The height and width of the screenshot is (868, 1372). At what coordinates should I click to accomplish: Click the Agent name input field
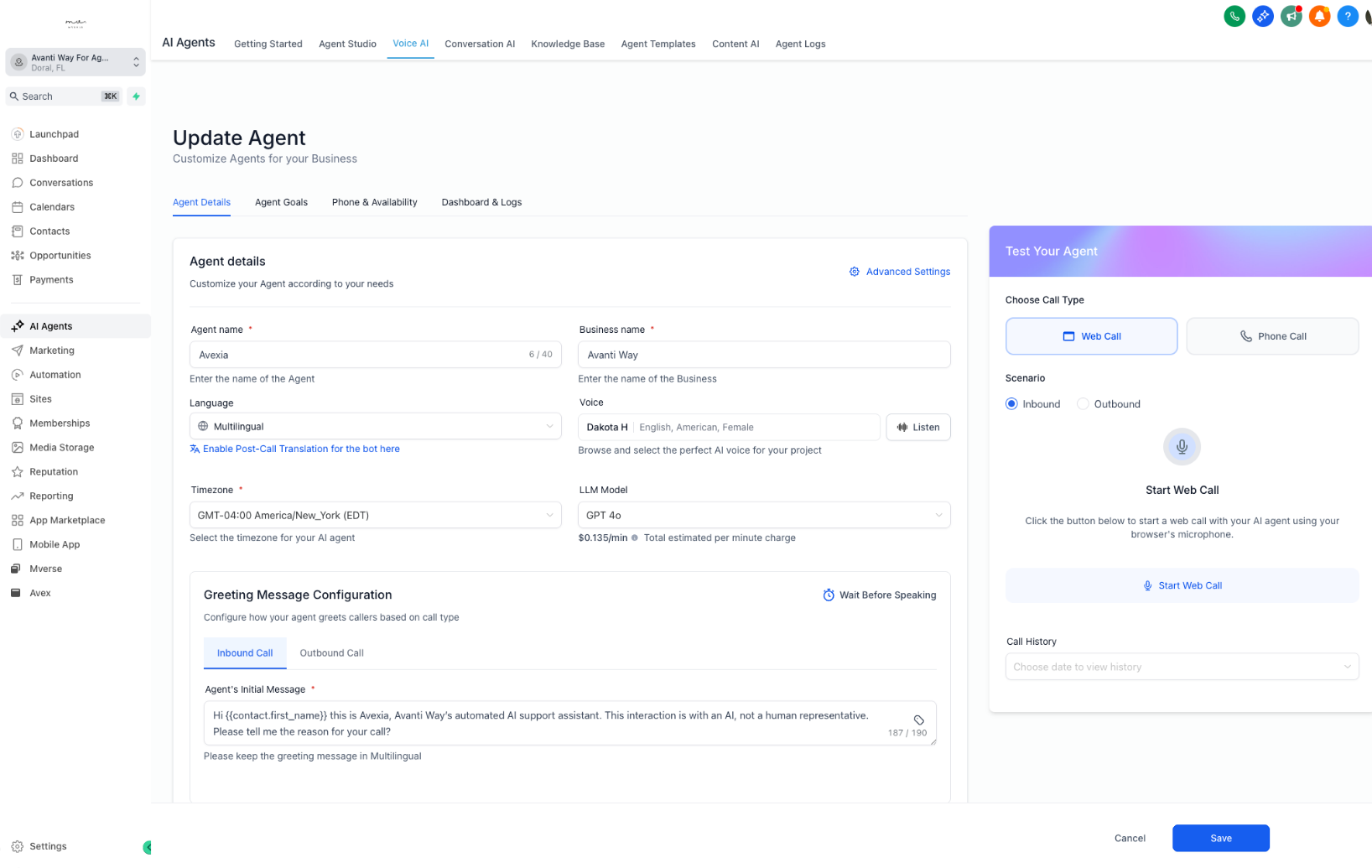(376, 356)
